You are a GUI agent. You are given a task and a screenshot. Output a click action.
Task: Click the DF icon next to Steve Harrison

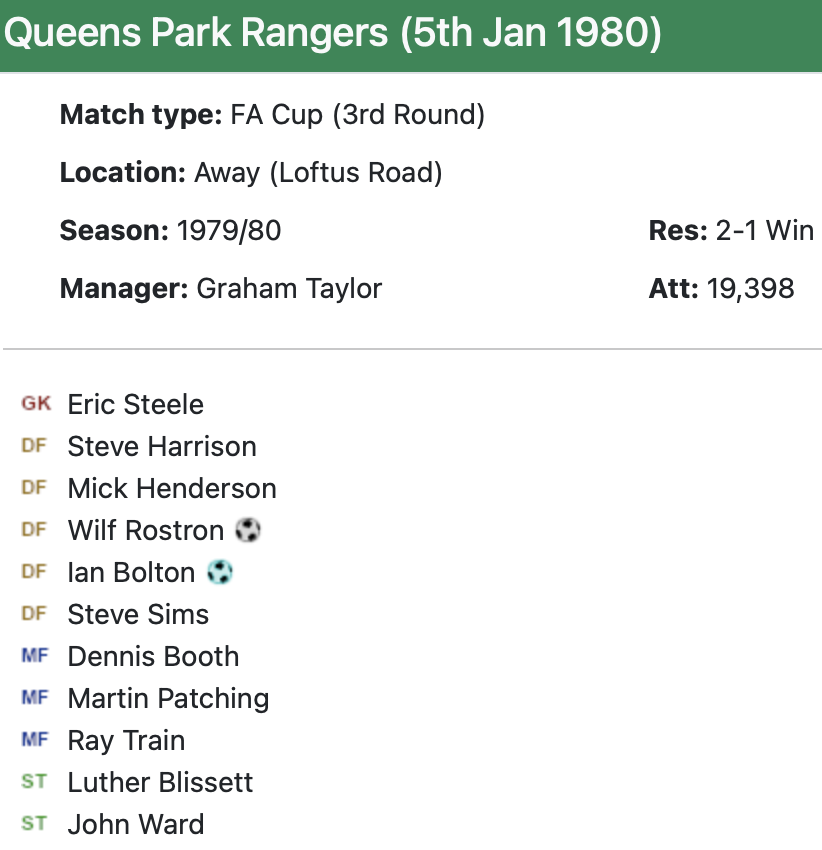coord(34,446)
